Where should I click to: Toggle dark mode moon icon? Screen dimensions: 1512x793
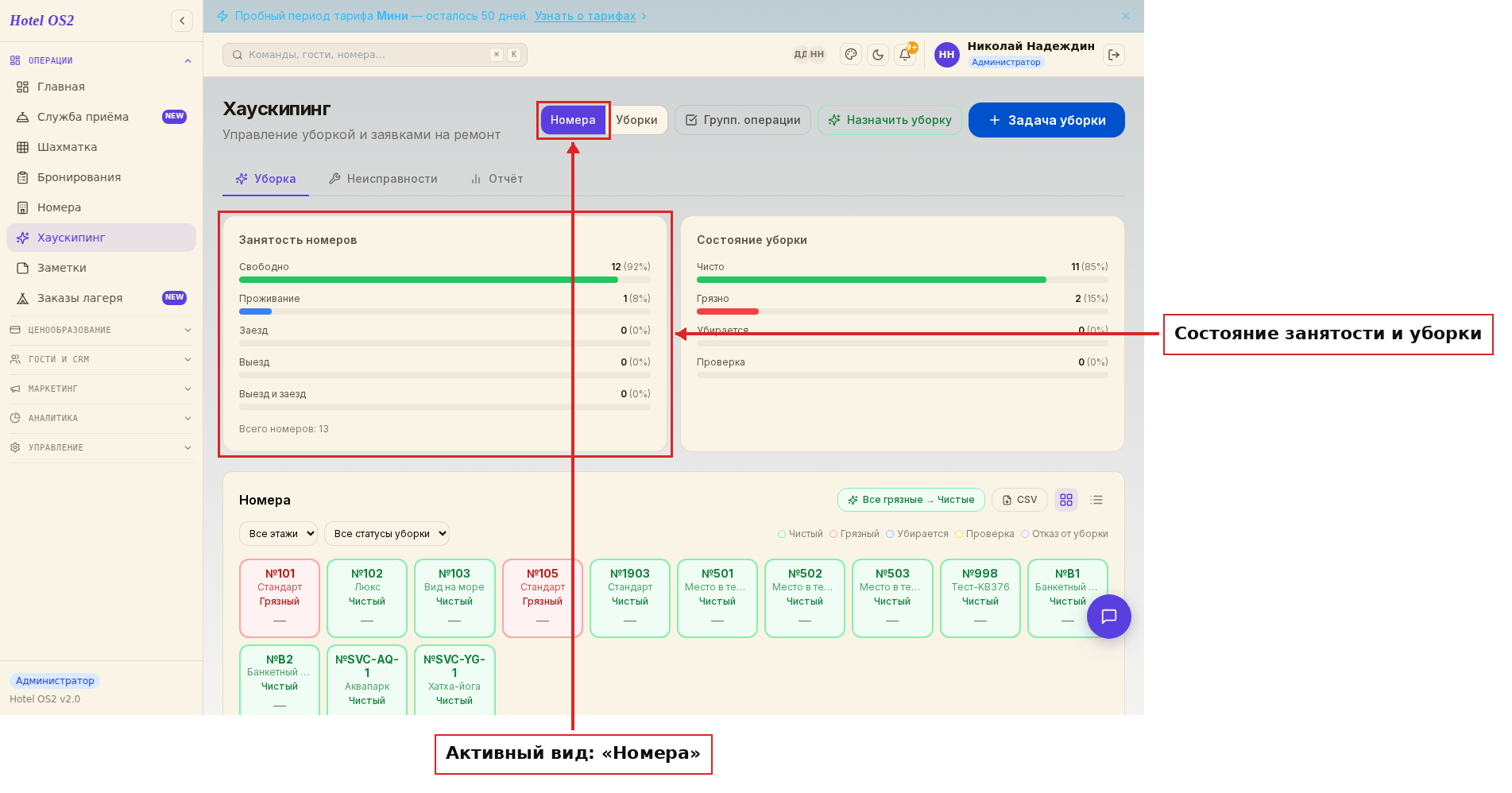[x=878, y=55]
